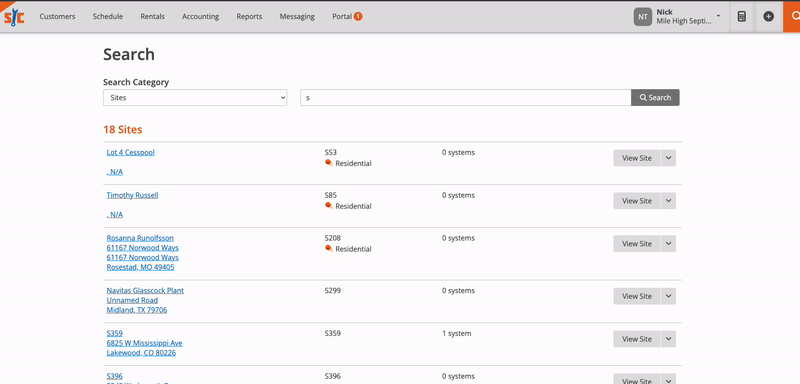Expand dropdown next to Lot 4 Cesspool View Site
This screenshot has width=800, height=384.
(x=668, y=158)
